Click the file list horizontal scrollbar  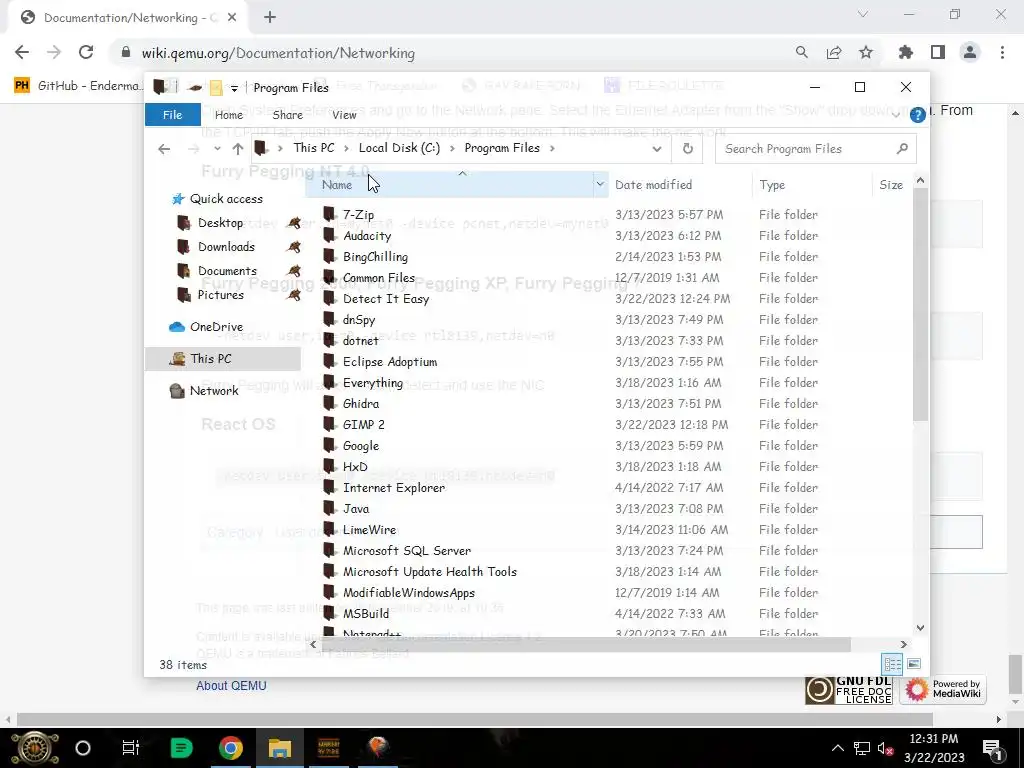tap(585, 645)
